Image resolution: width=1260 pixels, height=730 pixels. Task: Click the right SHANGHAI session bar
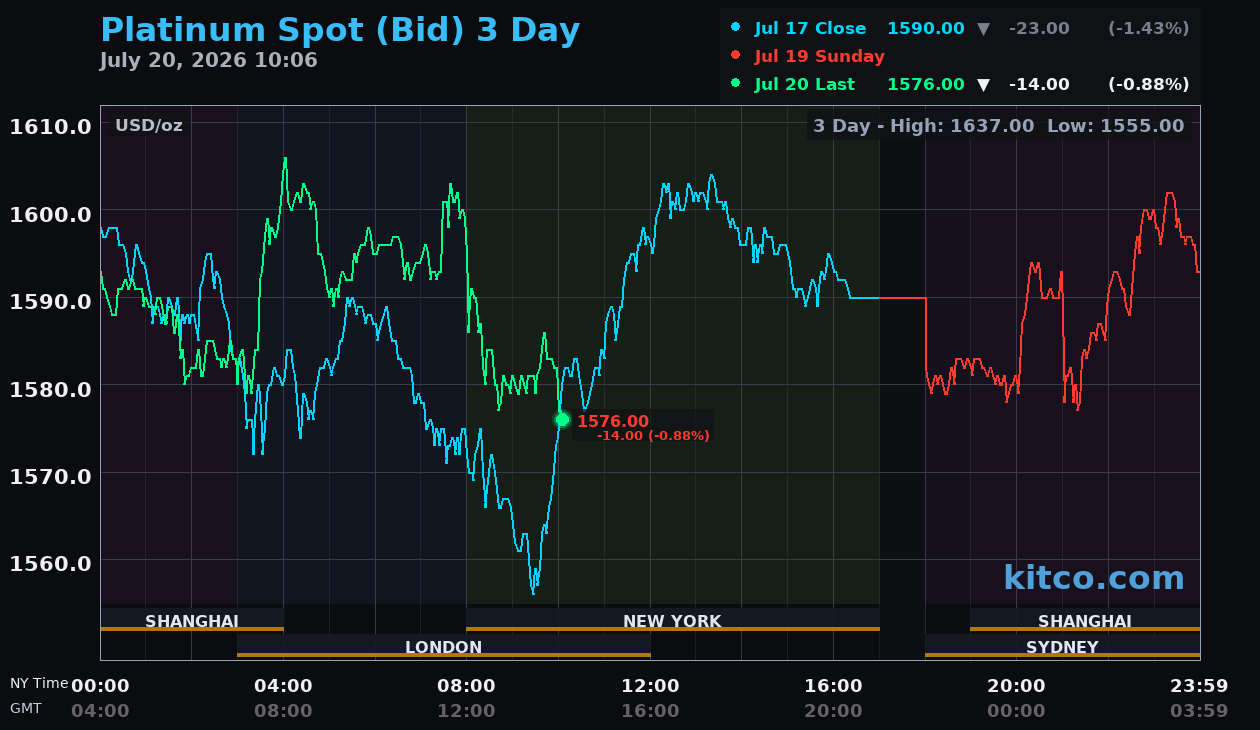(1085, 620)
